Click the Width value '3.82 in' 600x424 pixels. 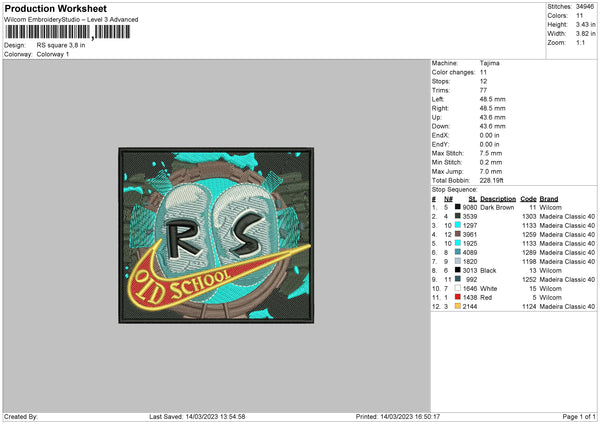click(x=585, y=34)
